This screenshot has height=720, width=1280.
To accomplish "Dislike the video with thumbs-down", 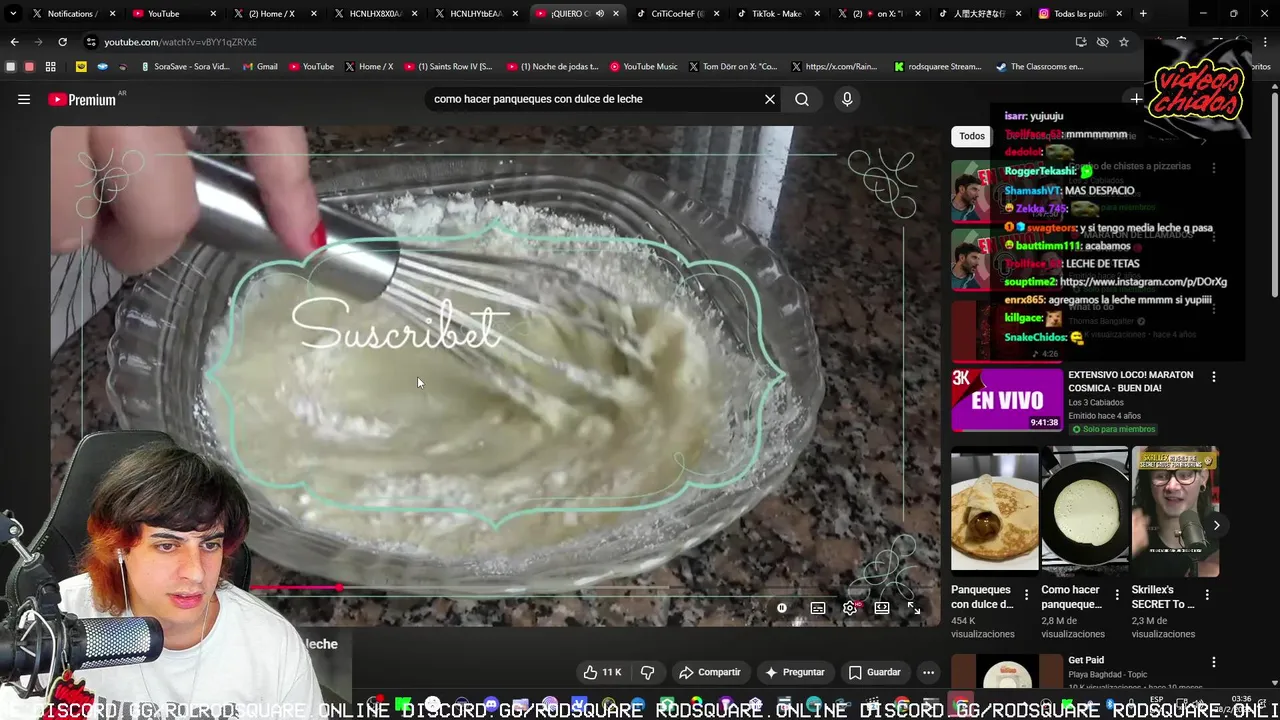I will pyautogui.click(x=647, y=672).
